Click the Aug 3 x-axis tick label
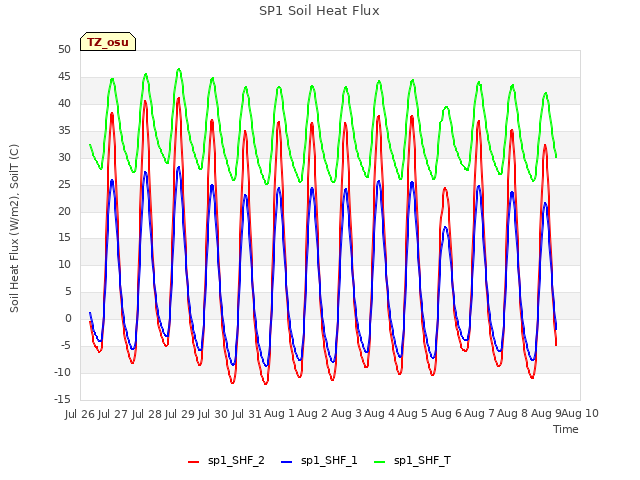This screenshot has height=480, width=640. click(346, 413)
